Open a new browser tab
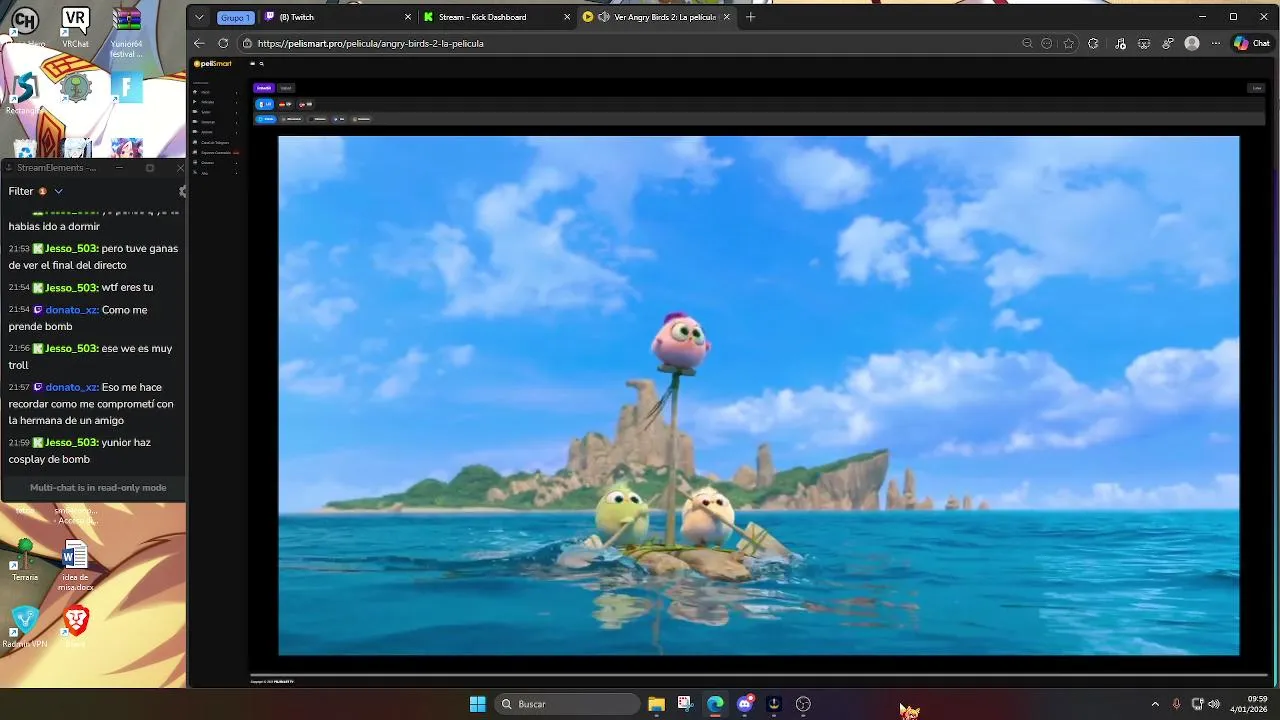This screenshot has height=720, width=1280. point(751,17)
